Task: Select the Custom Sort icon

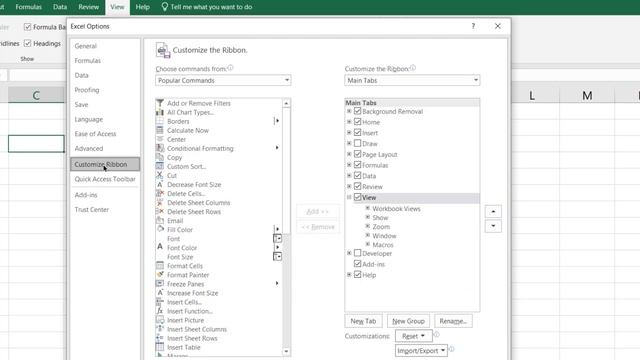Action: (x=160, y=166)
